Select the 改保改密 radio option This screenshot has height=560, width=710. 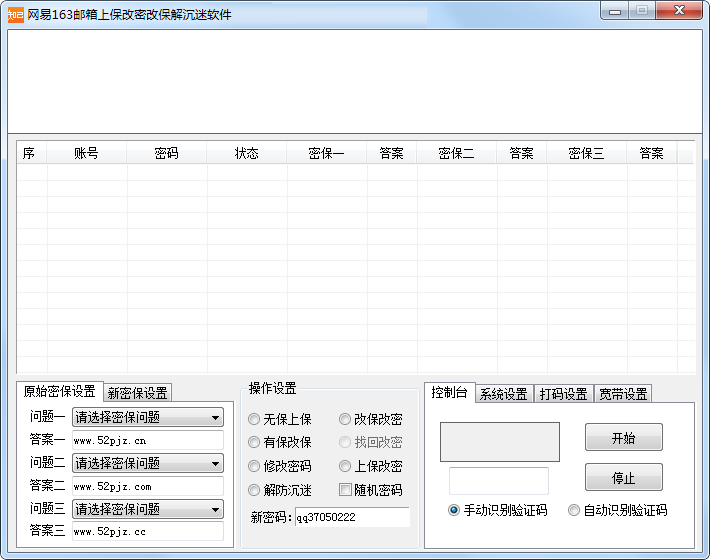coord(345,419)
